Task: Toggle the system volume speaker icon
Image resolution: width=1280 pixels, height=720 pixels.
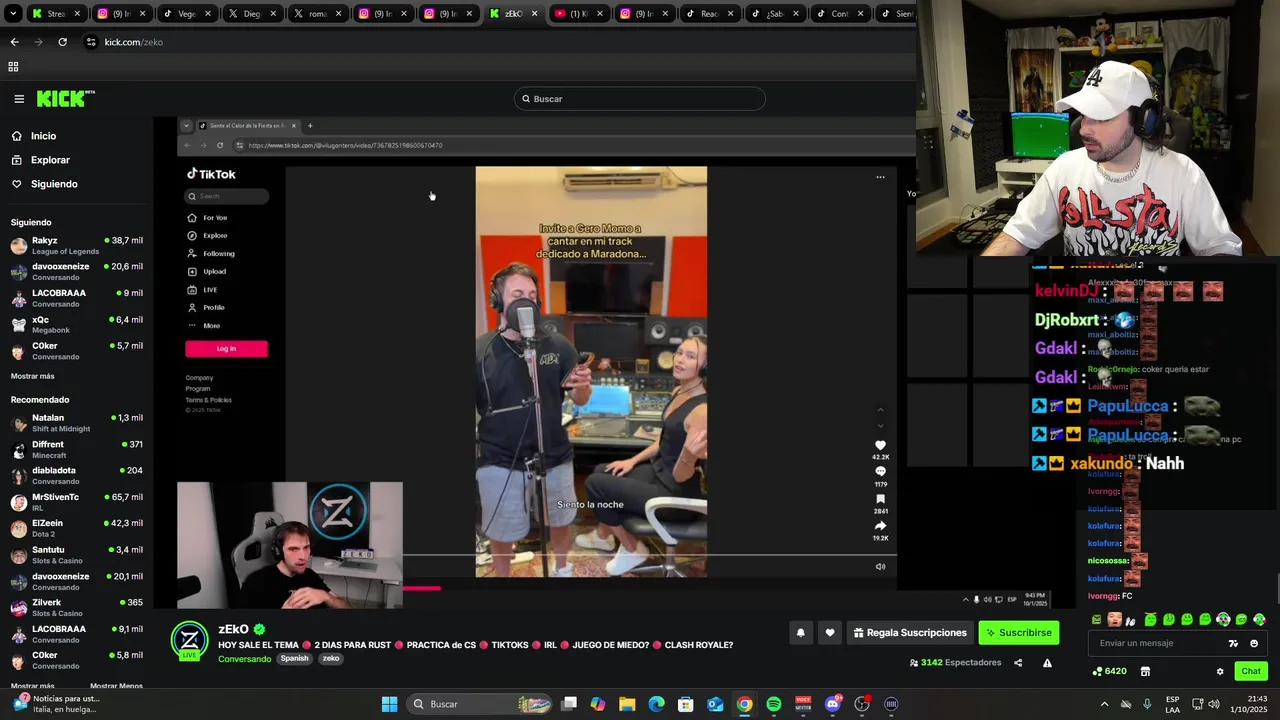Action: (x=1215, y=704)
